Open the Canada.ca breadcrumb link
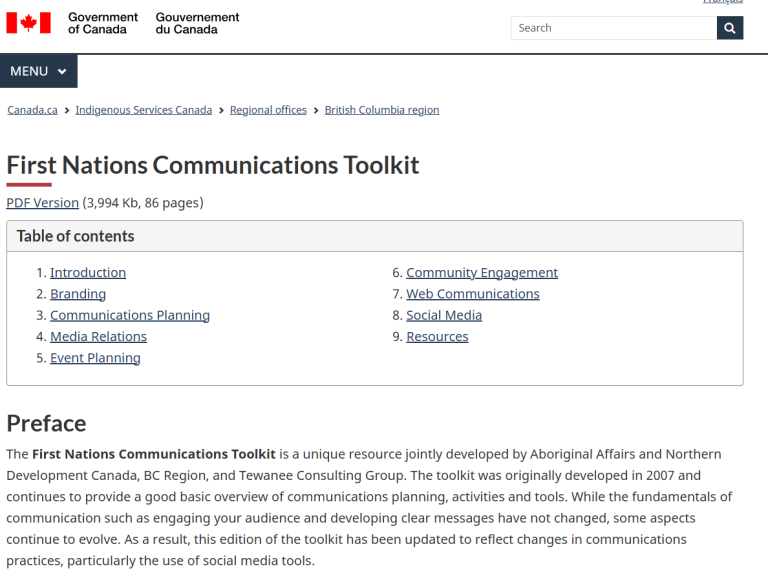The width and height of the screenshot is (768, 582). pyautogui.click(x=32, y=110)
